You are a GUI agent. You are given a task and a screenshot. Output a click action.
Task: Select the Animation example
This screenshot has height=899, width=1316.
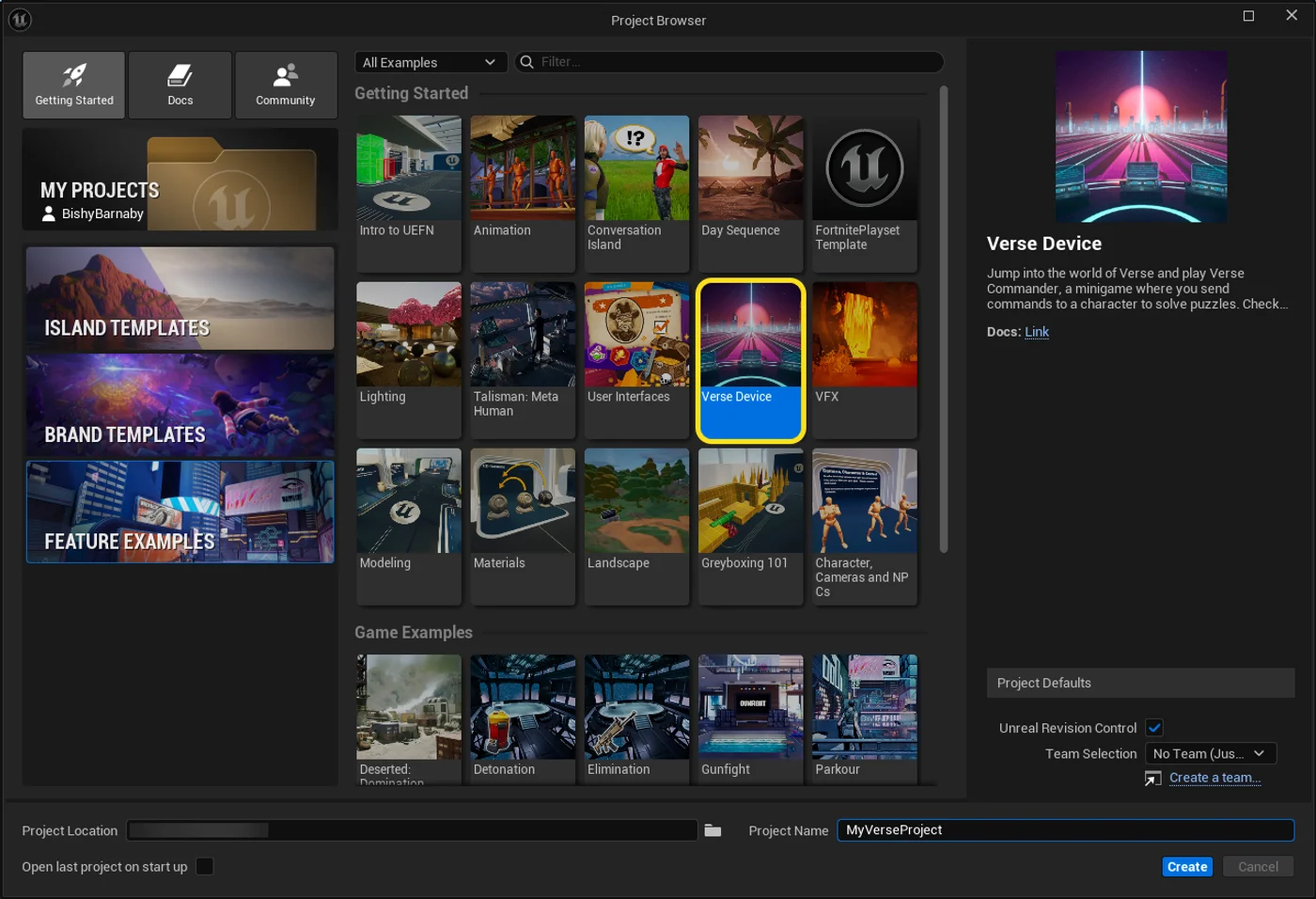point(523,193)
